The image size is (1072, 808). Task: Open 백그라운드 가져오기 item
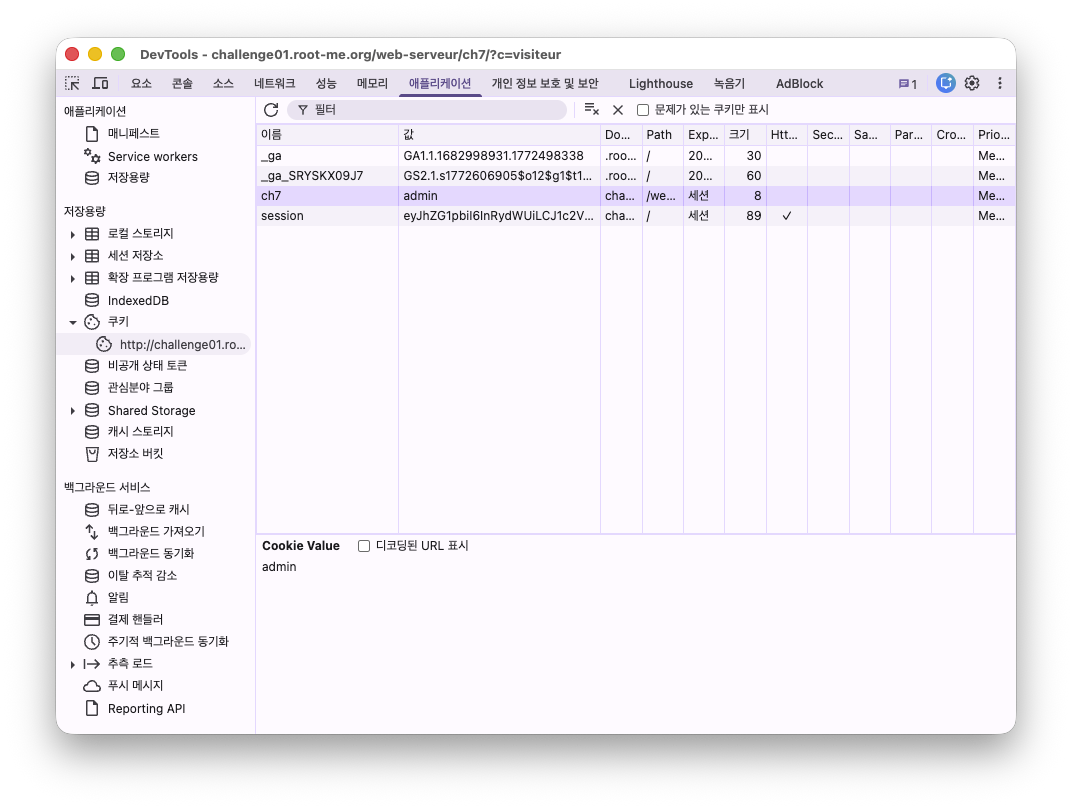tap(156, 531)
